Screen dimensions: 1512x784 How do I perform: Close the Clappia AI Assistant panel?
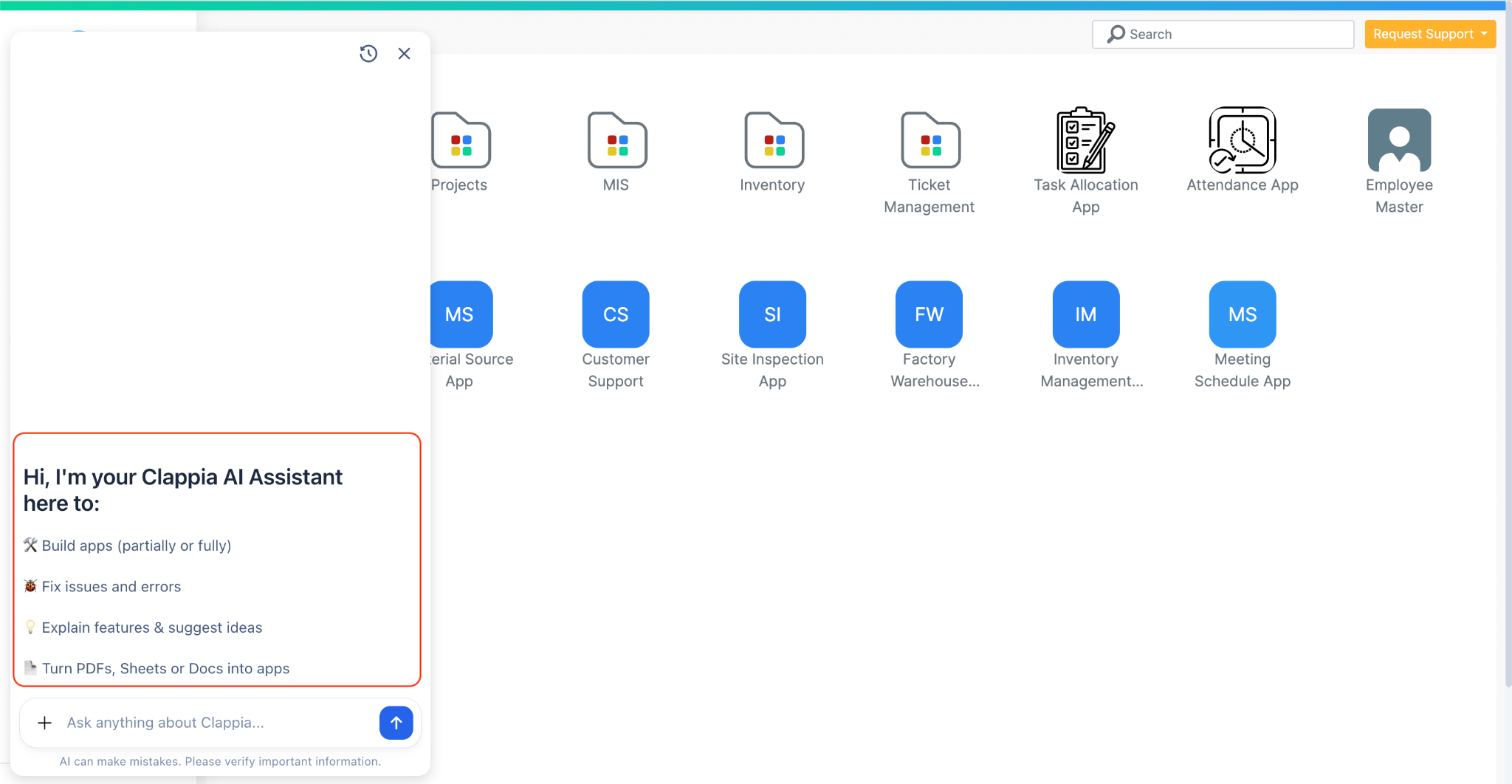coord(404,53)
